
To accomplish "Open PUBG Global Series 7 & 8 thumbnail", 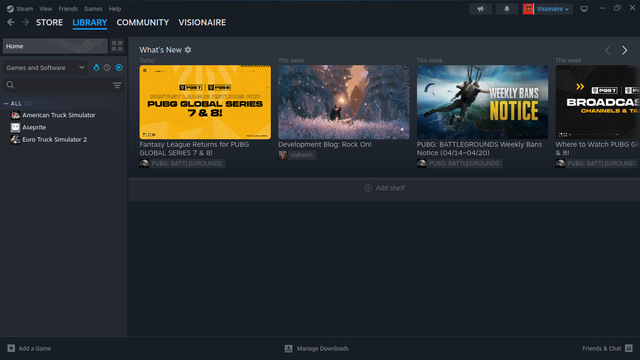I will [x=205, y=102].
